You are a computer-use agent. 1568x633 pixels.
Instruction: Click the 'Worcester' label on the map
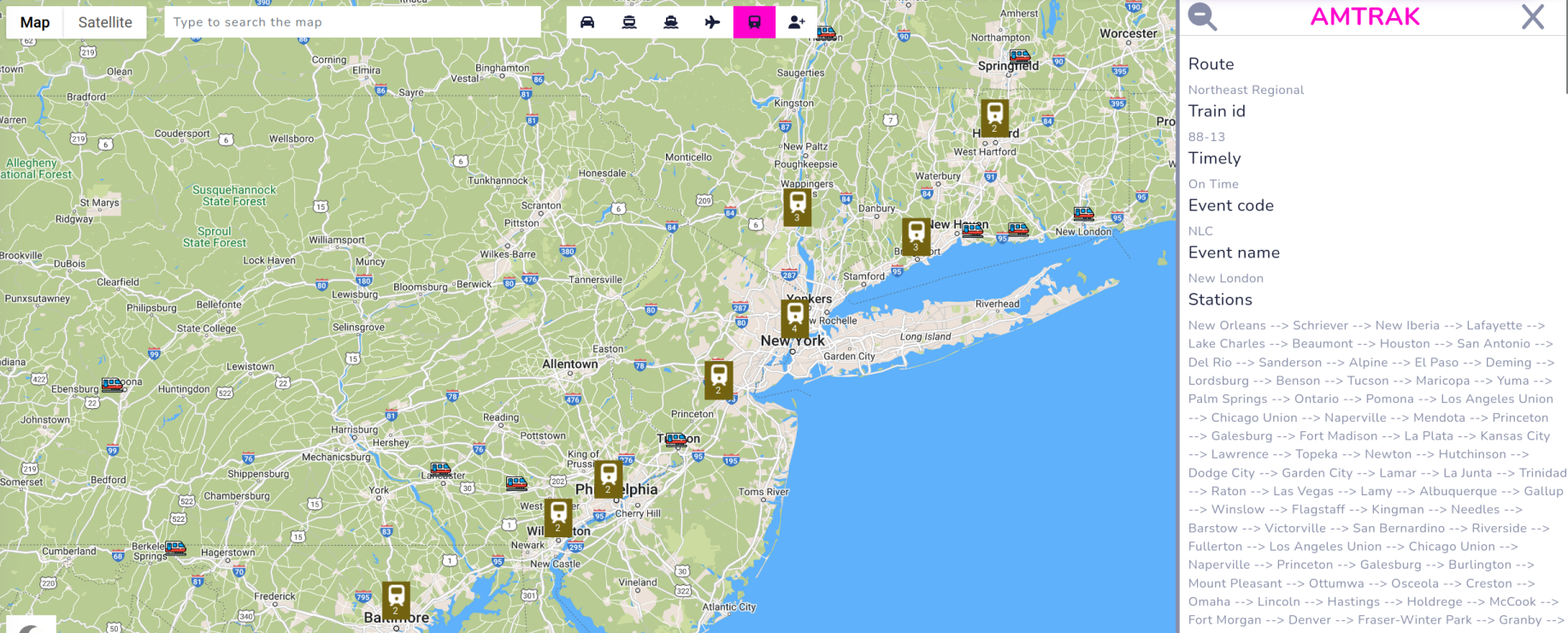click(1128, 34)
